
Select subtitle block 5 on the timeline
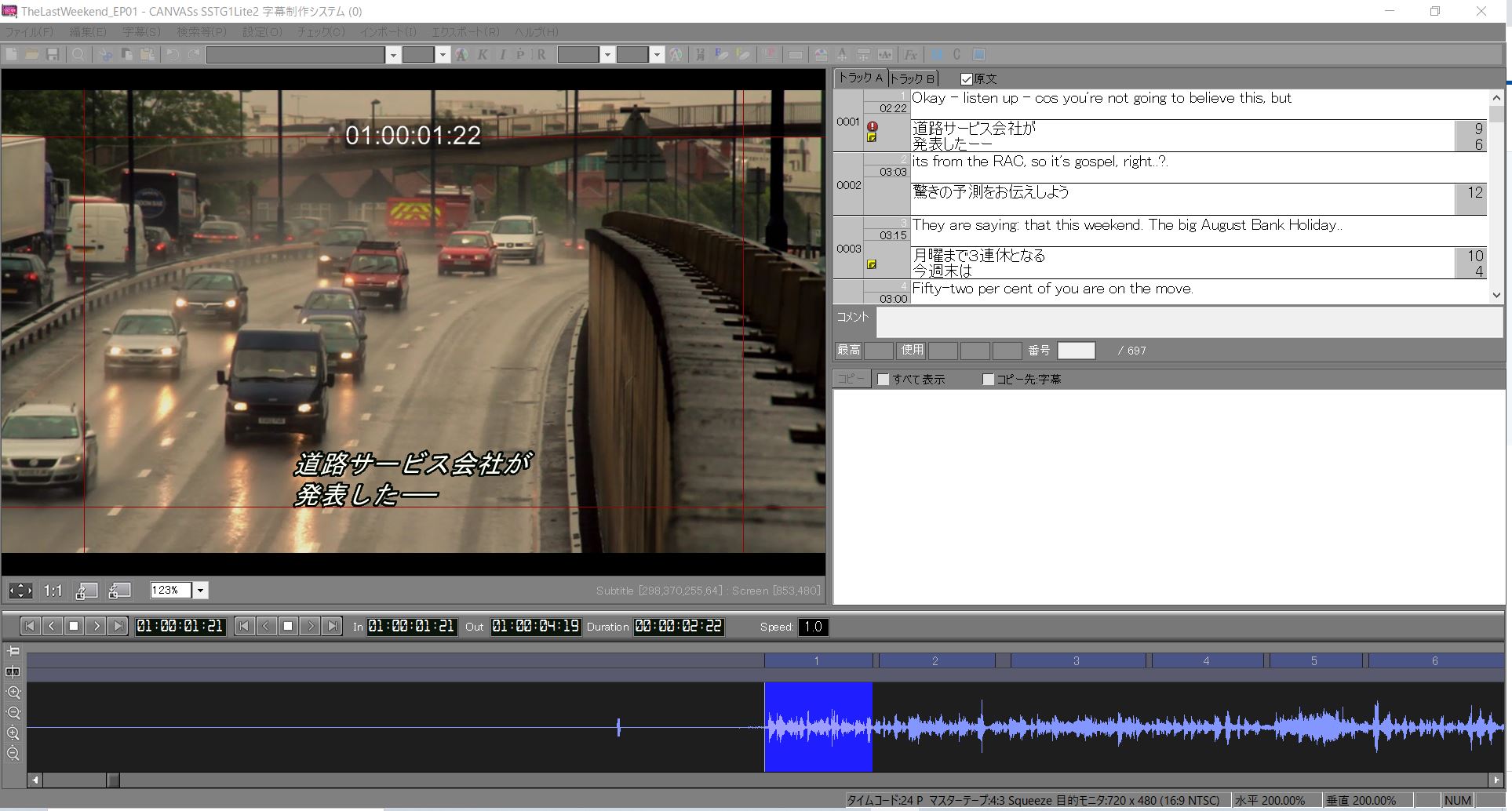pyautogui.click(x=1314, y=661)
